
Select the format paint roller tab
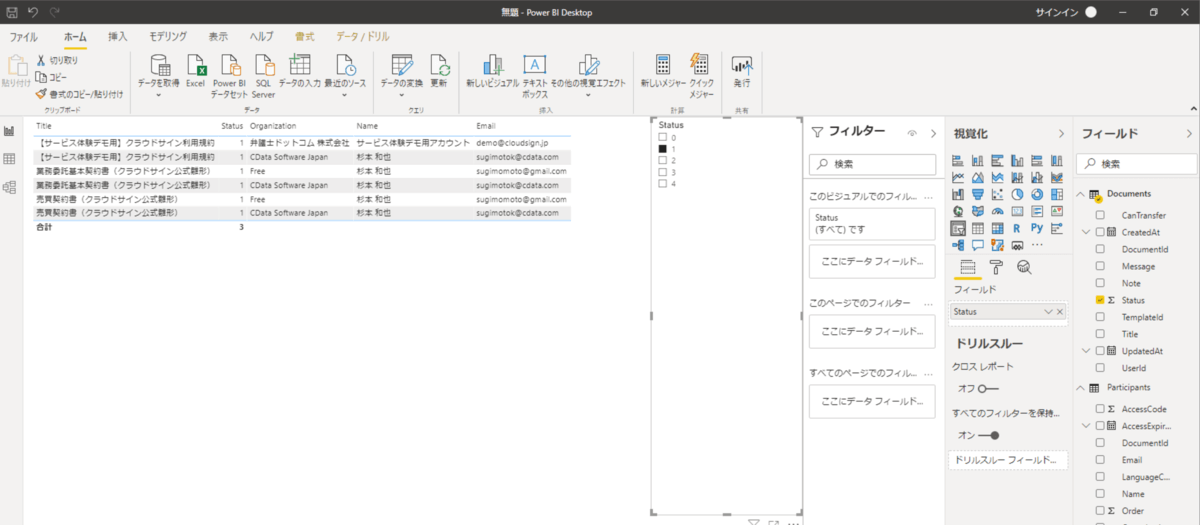pos(996,266)
